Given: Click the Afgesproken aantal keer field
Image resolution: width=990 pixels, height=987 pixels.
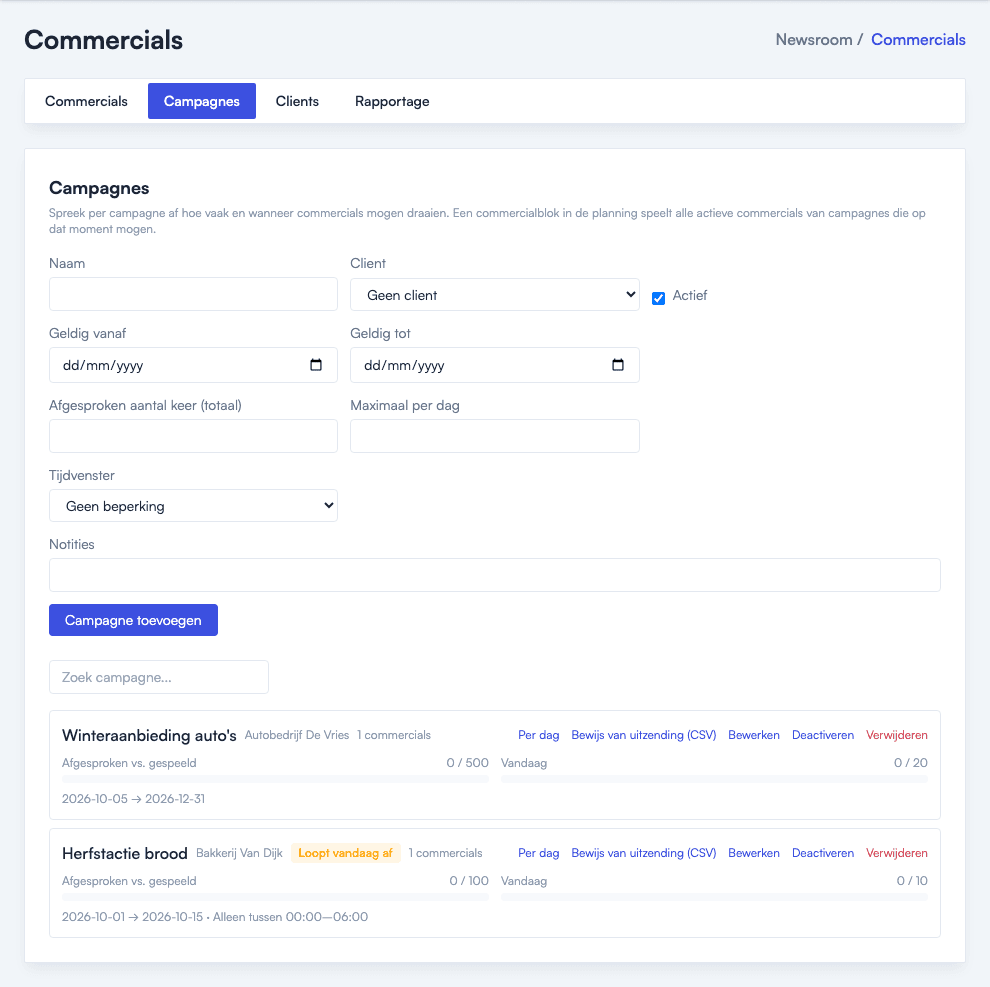Looking at the screenshot, I should click(x=193, y=436).
